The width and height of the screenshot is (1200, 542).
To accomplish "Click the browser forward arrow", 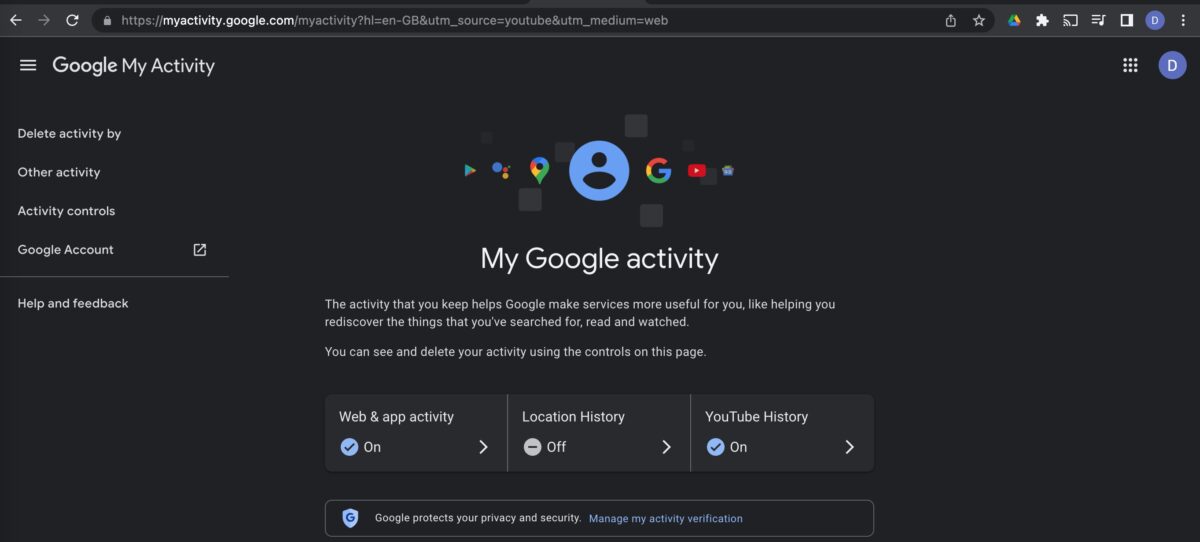I will click(44, 20).
